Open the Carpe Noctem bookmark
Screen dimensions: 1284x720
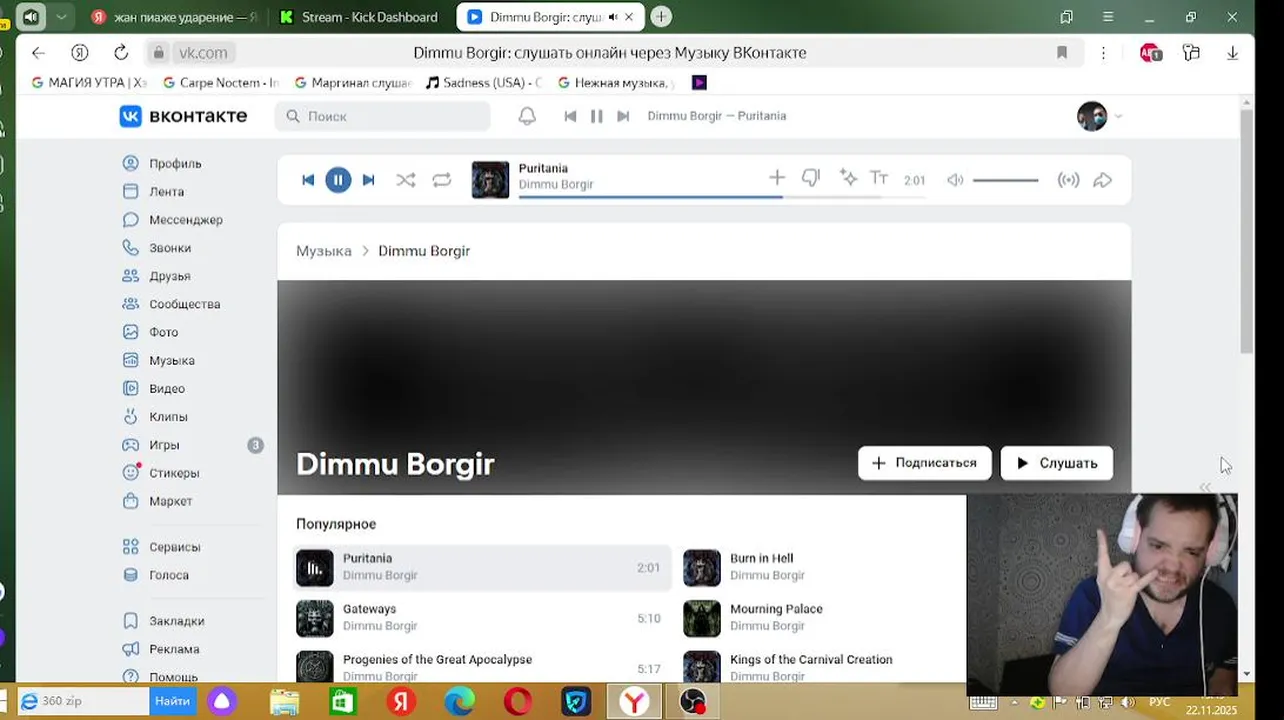tap(221, 83)
